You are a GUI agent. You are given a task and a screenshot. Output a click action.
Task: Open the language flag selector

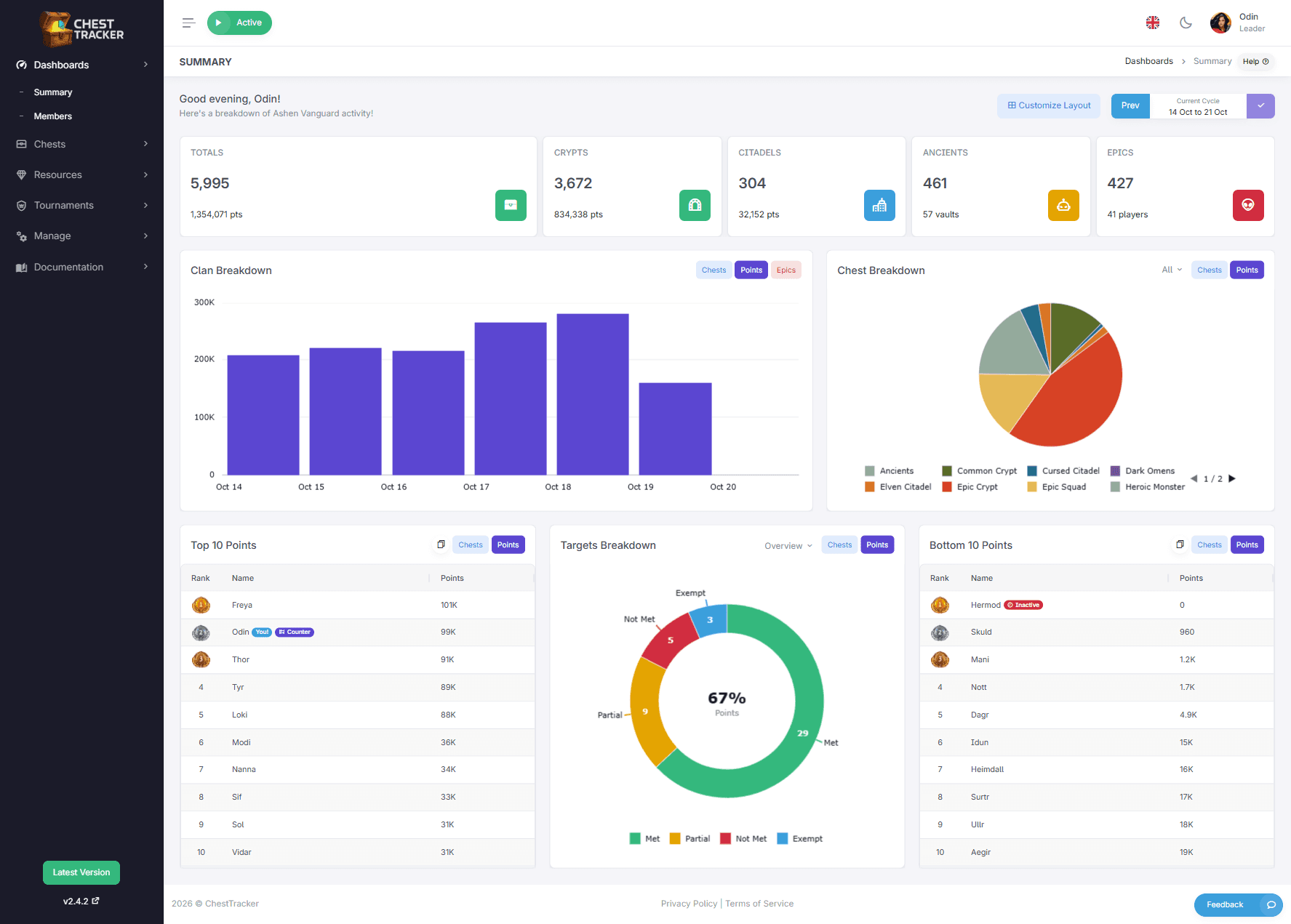1153,23
